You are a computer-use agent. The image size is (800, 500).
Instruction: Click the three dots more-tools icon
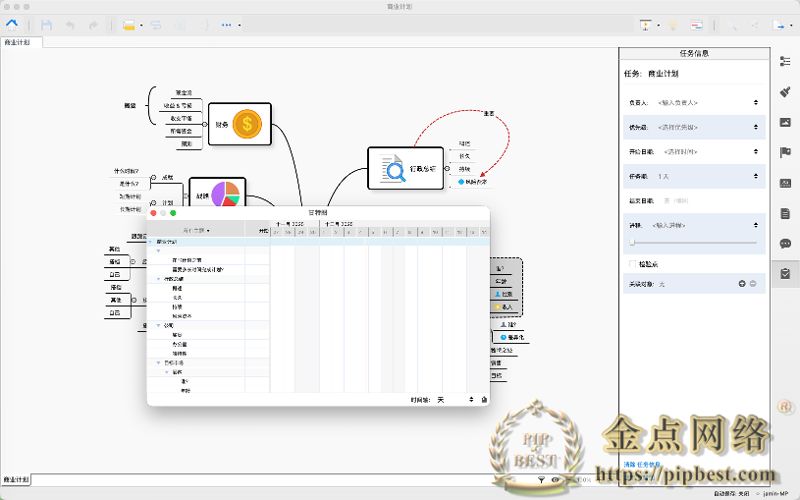(x=227, y=25)
